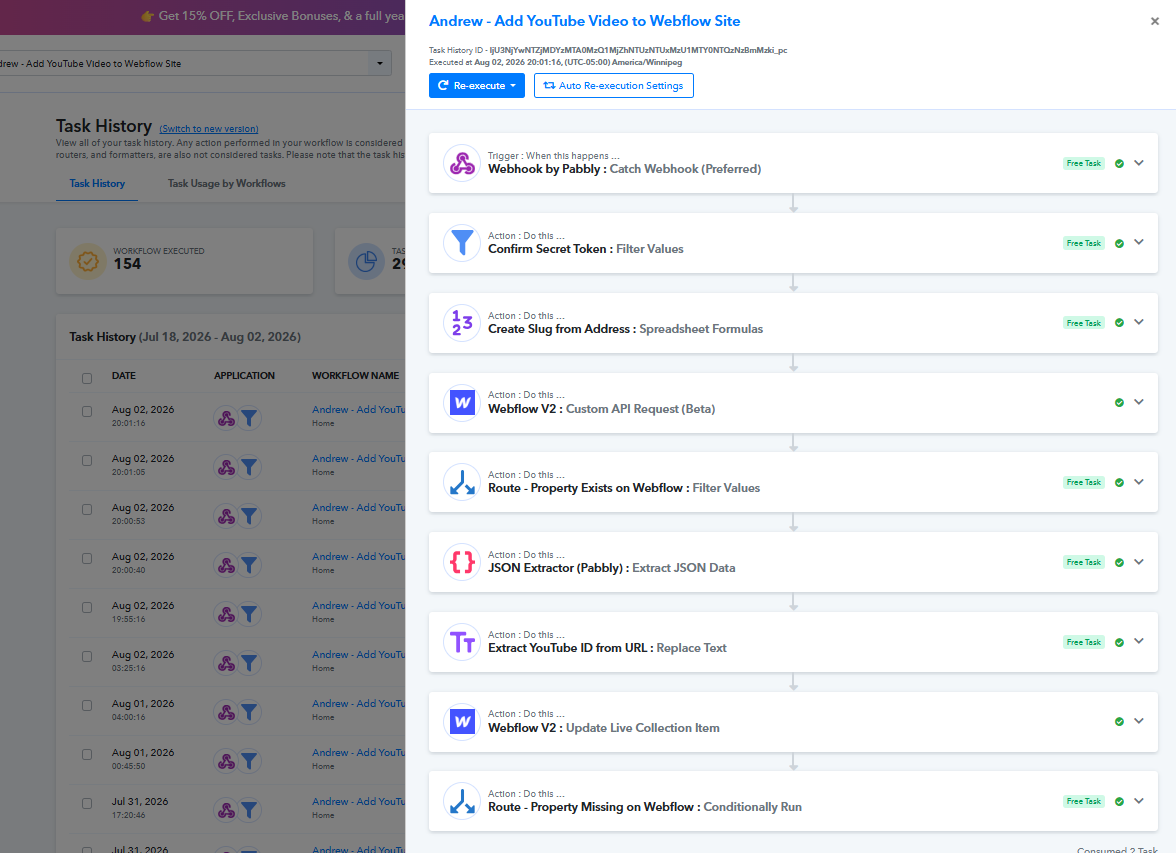Check the box for Aug 02 20:01:05 row

coord(87,461)
